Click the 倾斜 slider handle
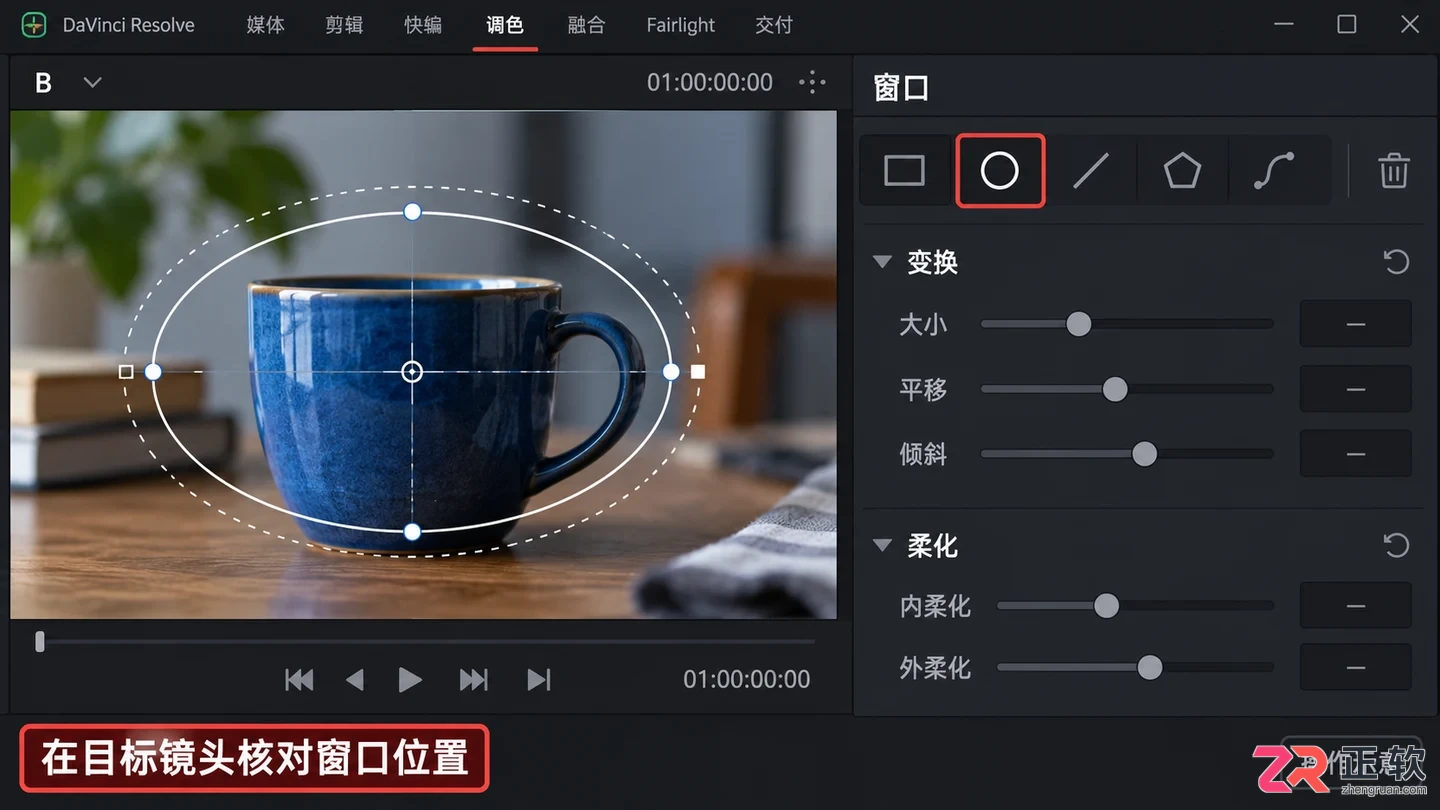The width and height of the screenshot is (1440, 810). [x=1144, y=454]
